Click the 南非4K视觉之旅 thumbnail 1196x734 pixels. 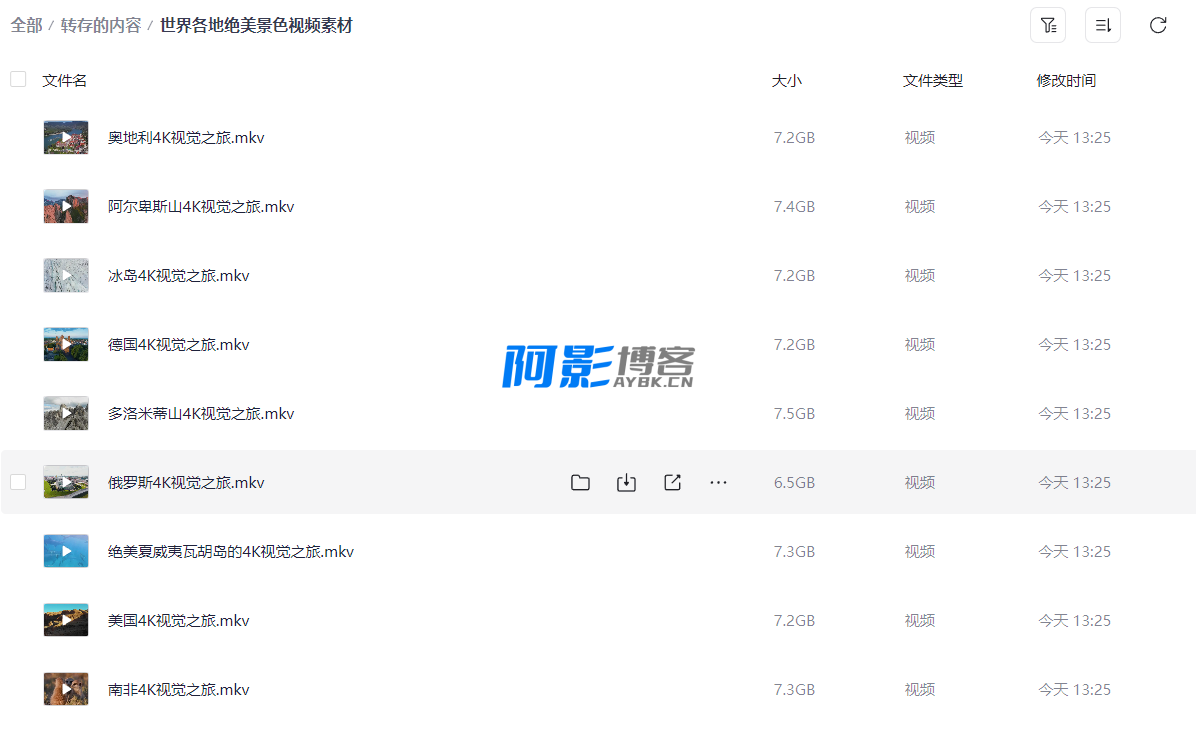point(66,690)
